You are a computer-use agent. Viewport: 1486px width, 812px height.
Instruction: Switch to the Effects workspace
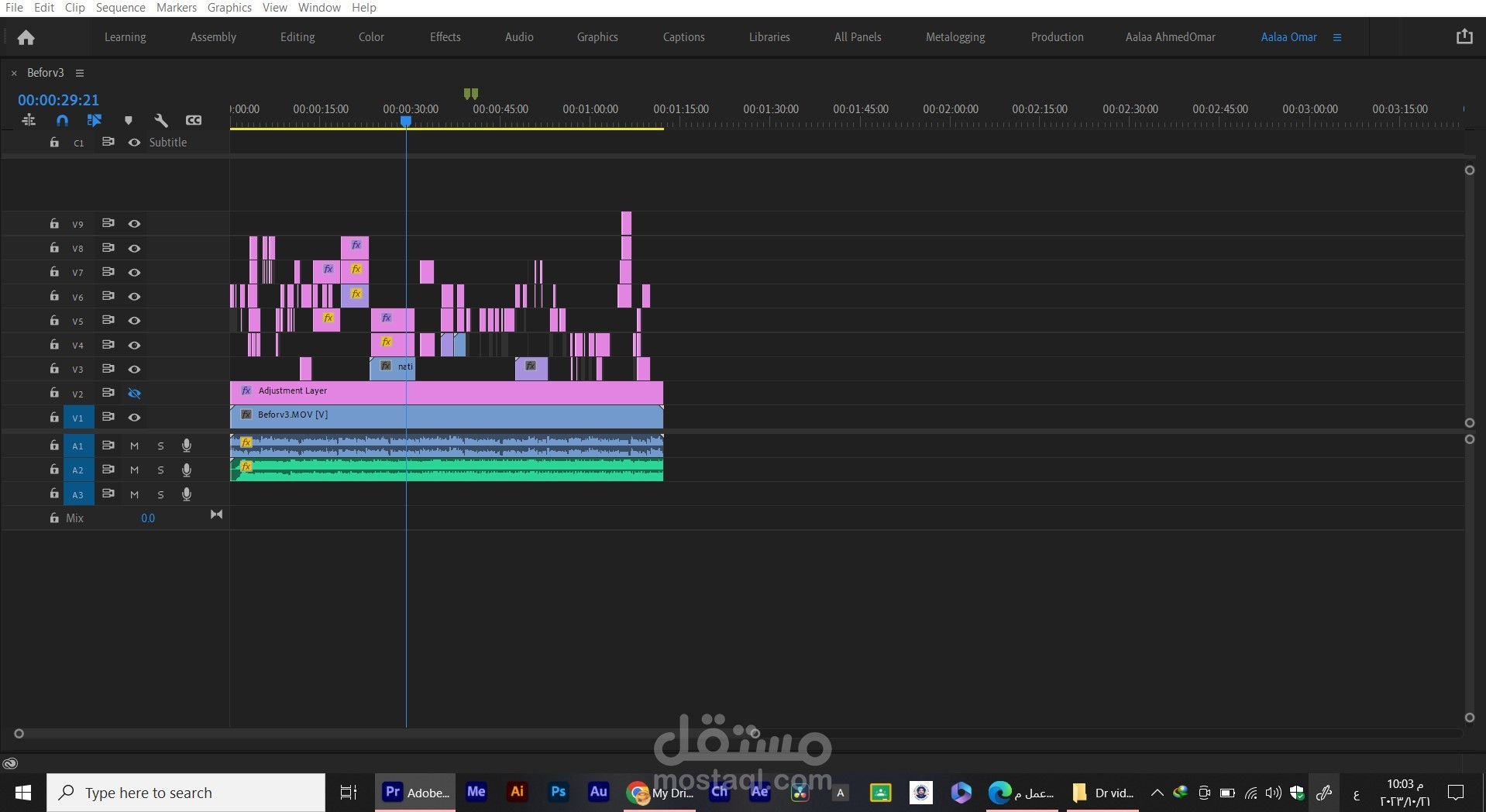point(445,37)
